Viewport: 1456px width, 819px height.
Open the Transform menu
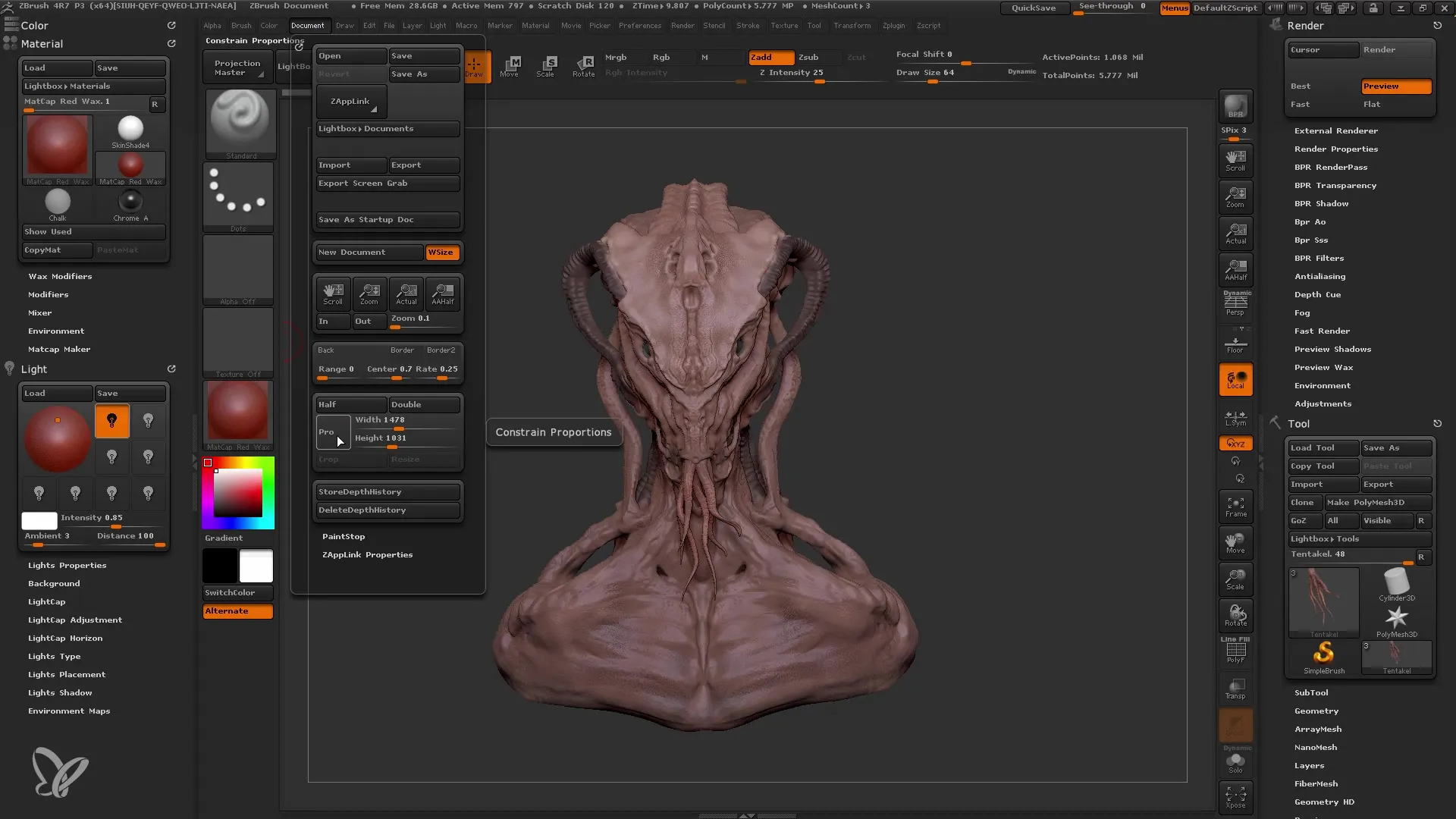(852, 26)
